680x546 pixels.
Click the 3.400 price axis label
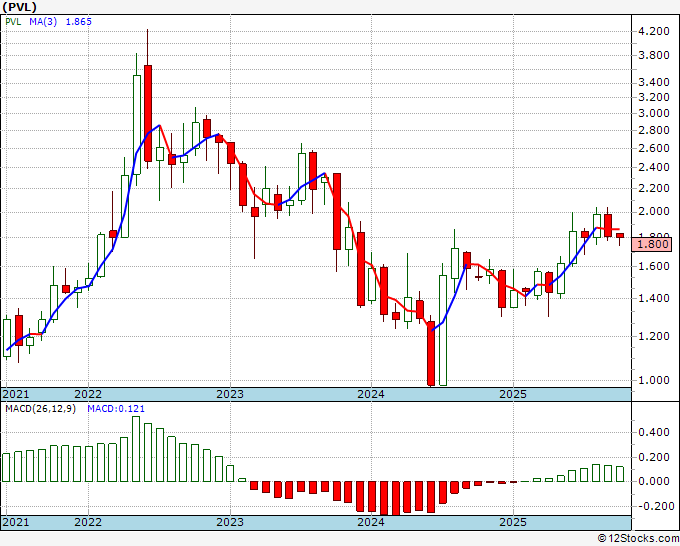click(654, 82)
